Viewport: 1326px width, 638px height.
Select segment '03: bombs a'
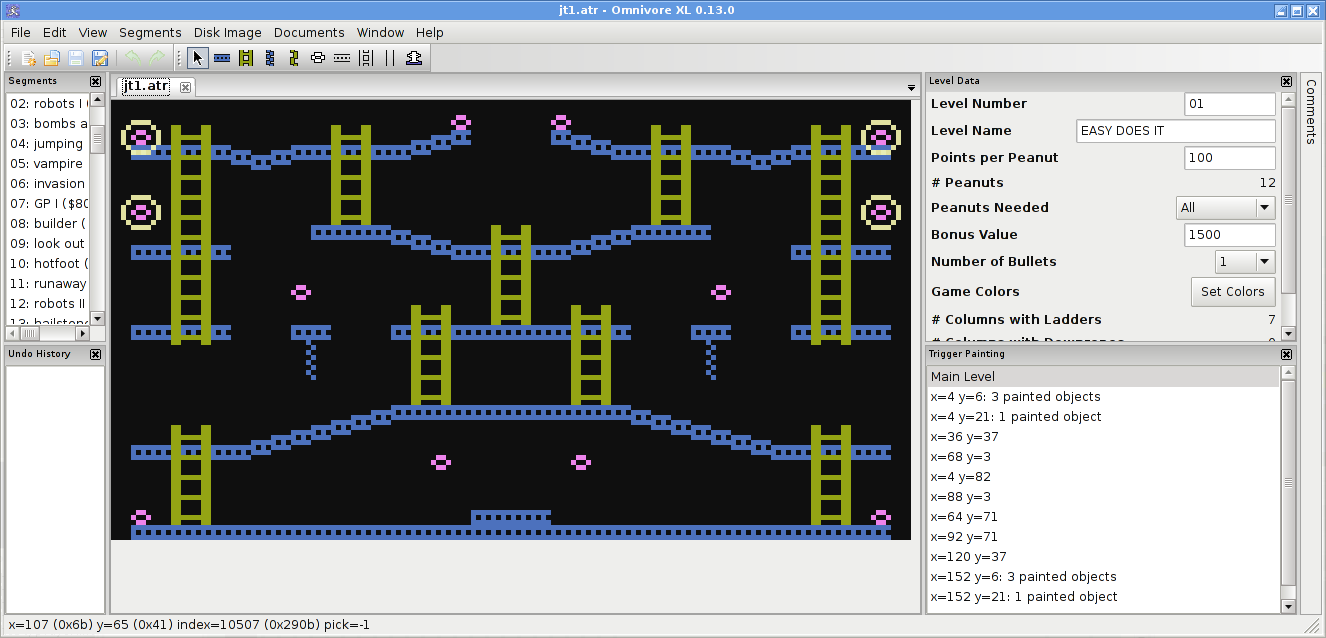click(48, 124)
